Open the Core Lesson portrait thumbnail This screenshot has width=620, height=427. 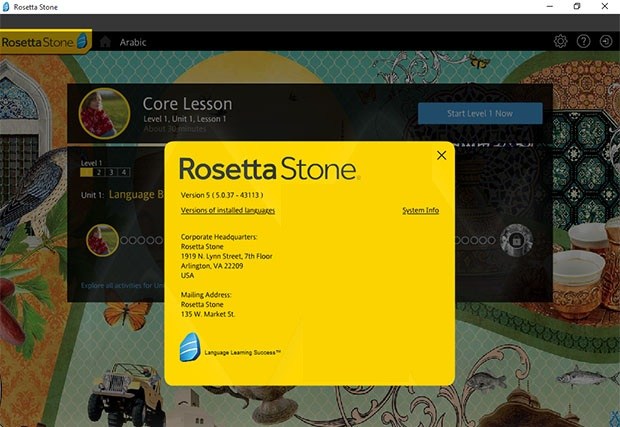104,113
